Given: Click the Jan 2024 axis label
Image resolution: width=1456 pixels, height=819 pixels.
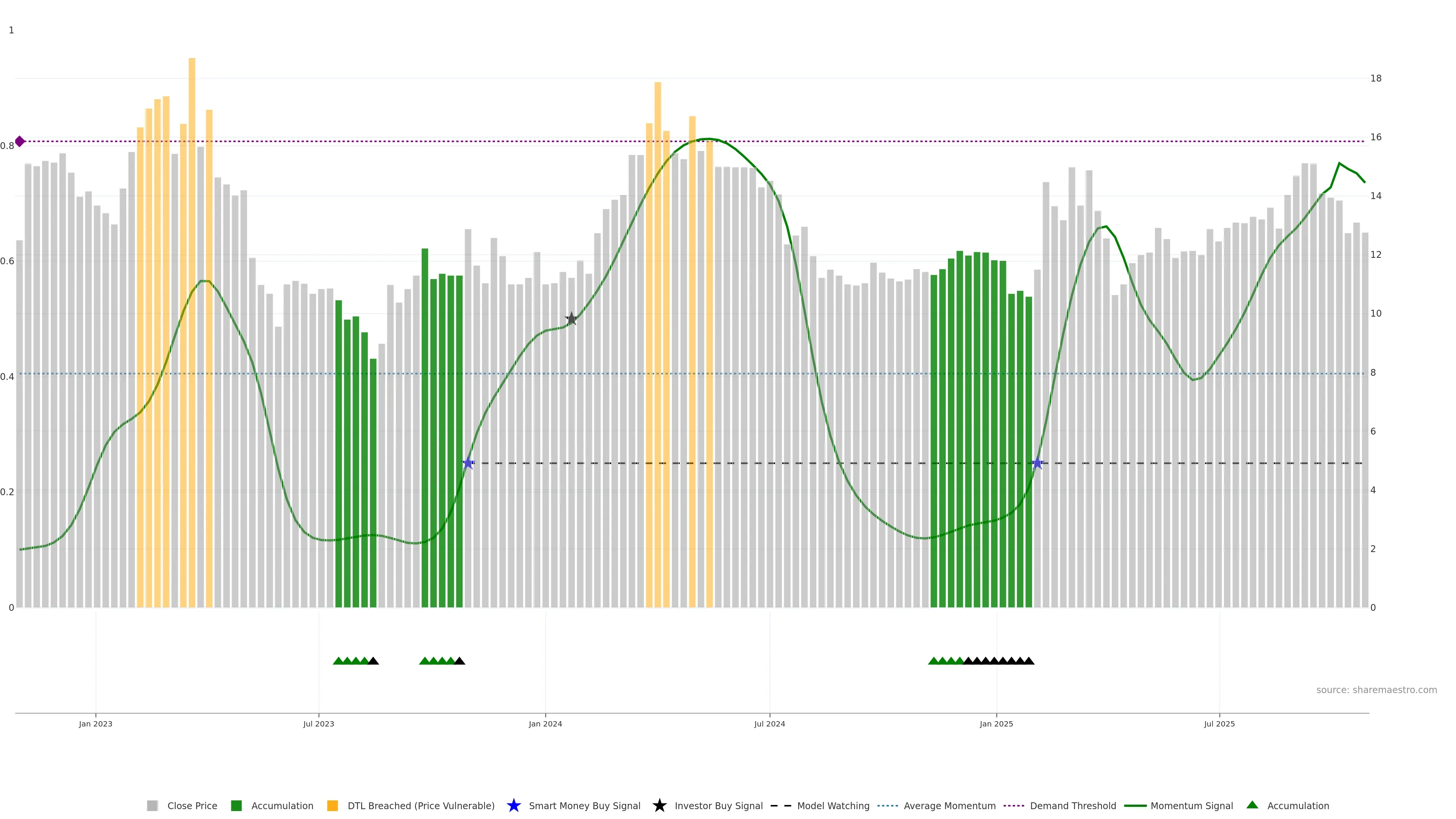Looking at the screenshot, I should click(x=545, y=723).
